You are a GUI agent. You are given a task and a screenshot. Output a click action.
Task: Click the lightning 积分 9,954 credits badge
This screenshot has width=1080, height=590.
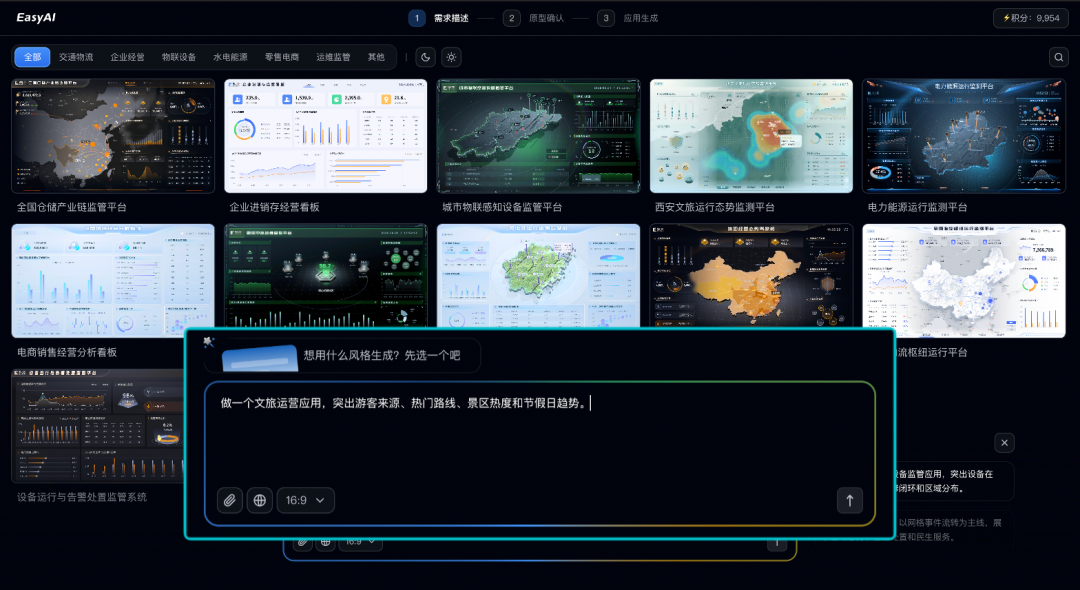click(1030, 18)
